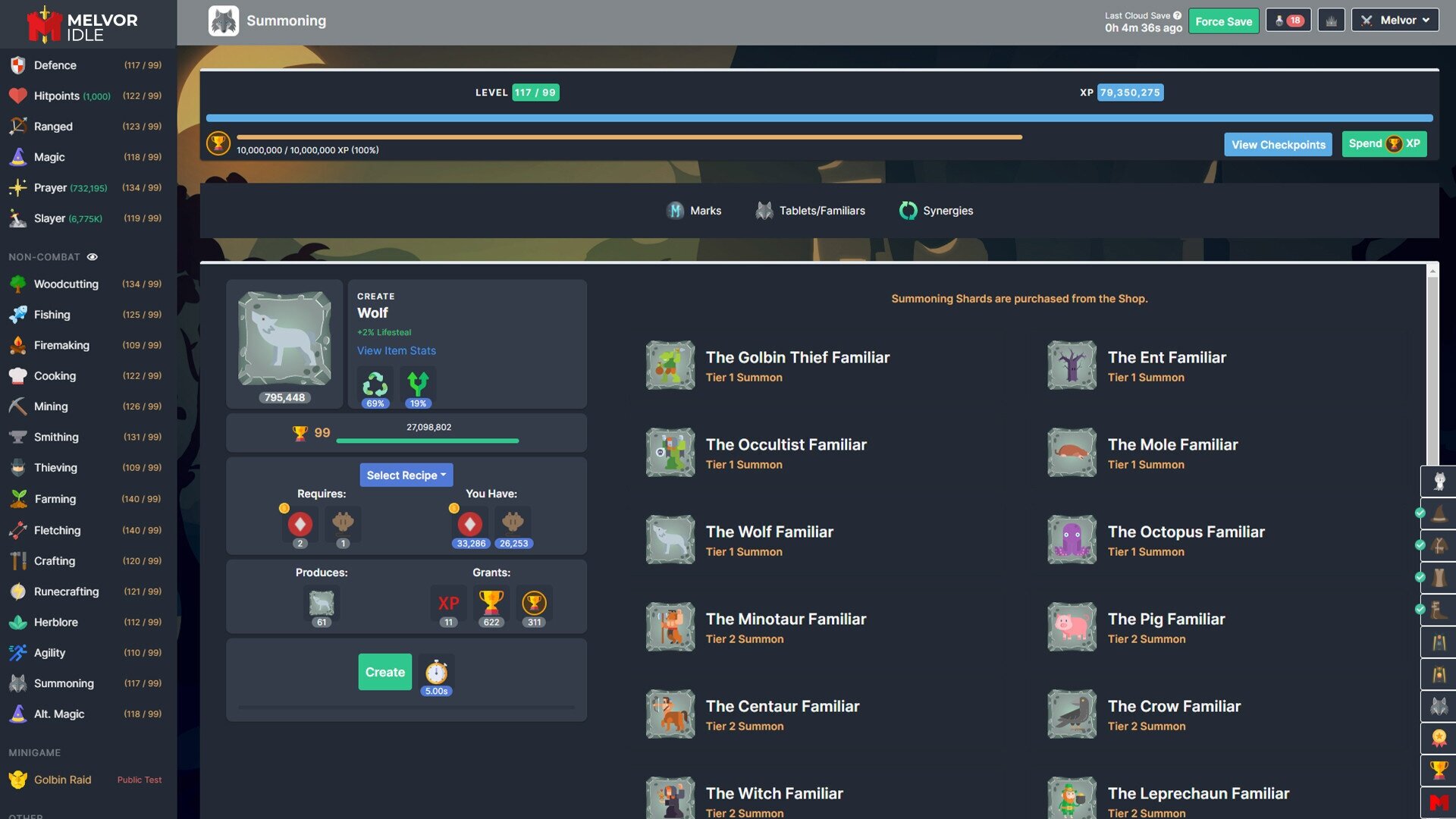Click the Slayer skill icon in sidebar
Image resolution: width=1456 pixels, height=819 pixels.
coord(17,219)
